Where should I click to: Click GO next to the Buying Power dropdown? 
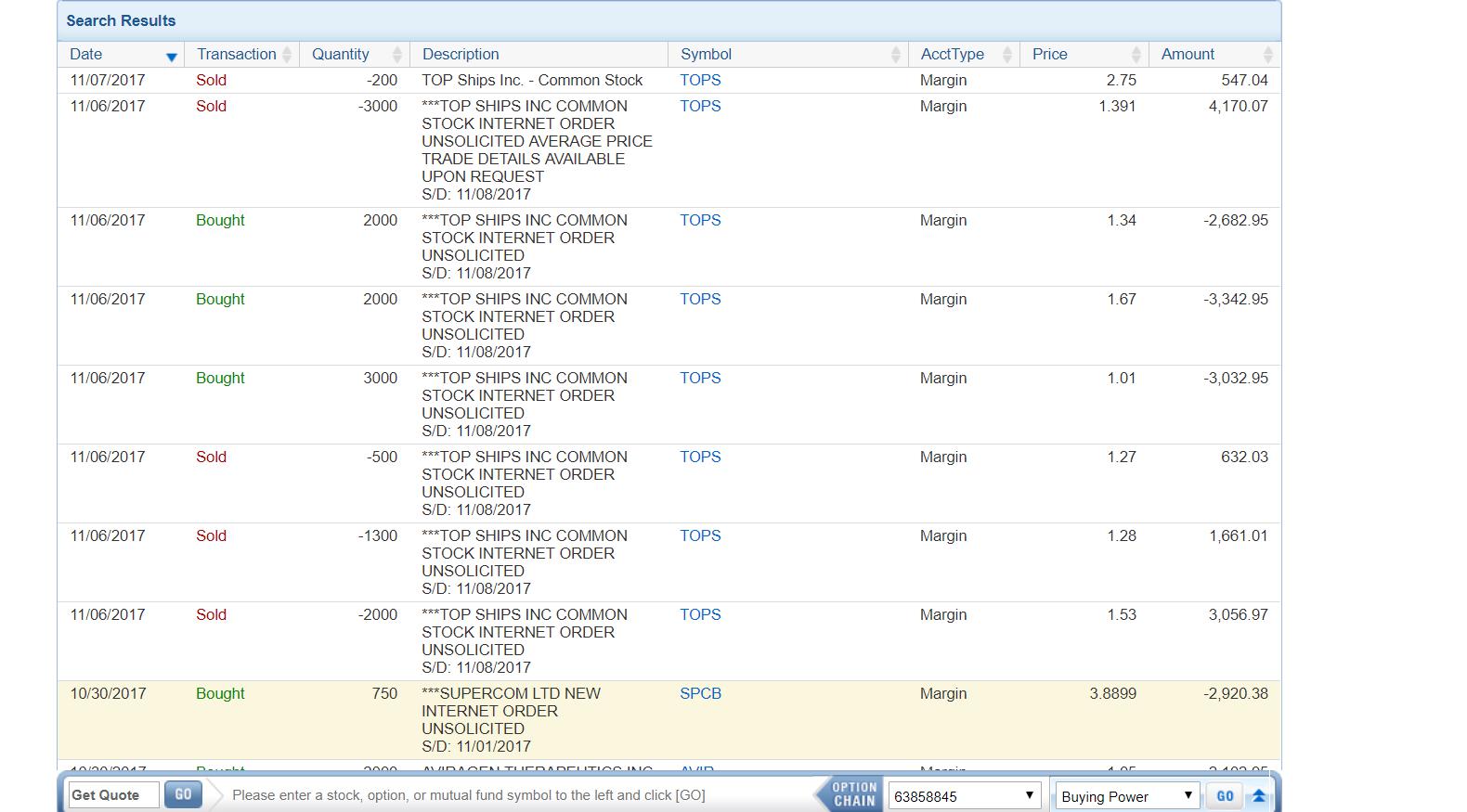pyautogui.click(x=1225, y=795)
